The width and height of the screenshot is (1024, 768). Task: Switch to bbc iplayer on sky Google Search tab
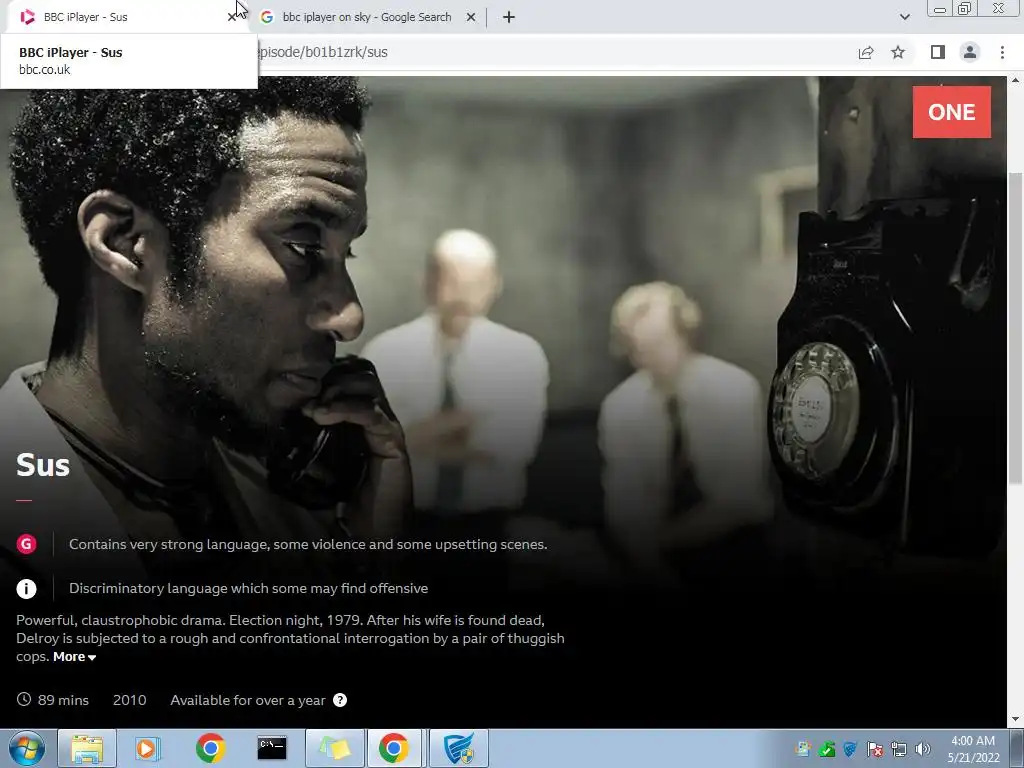[x=366, y=17]
